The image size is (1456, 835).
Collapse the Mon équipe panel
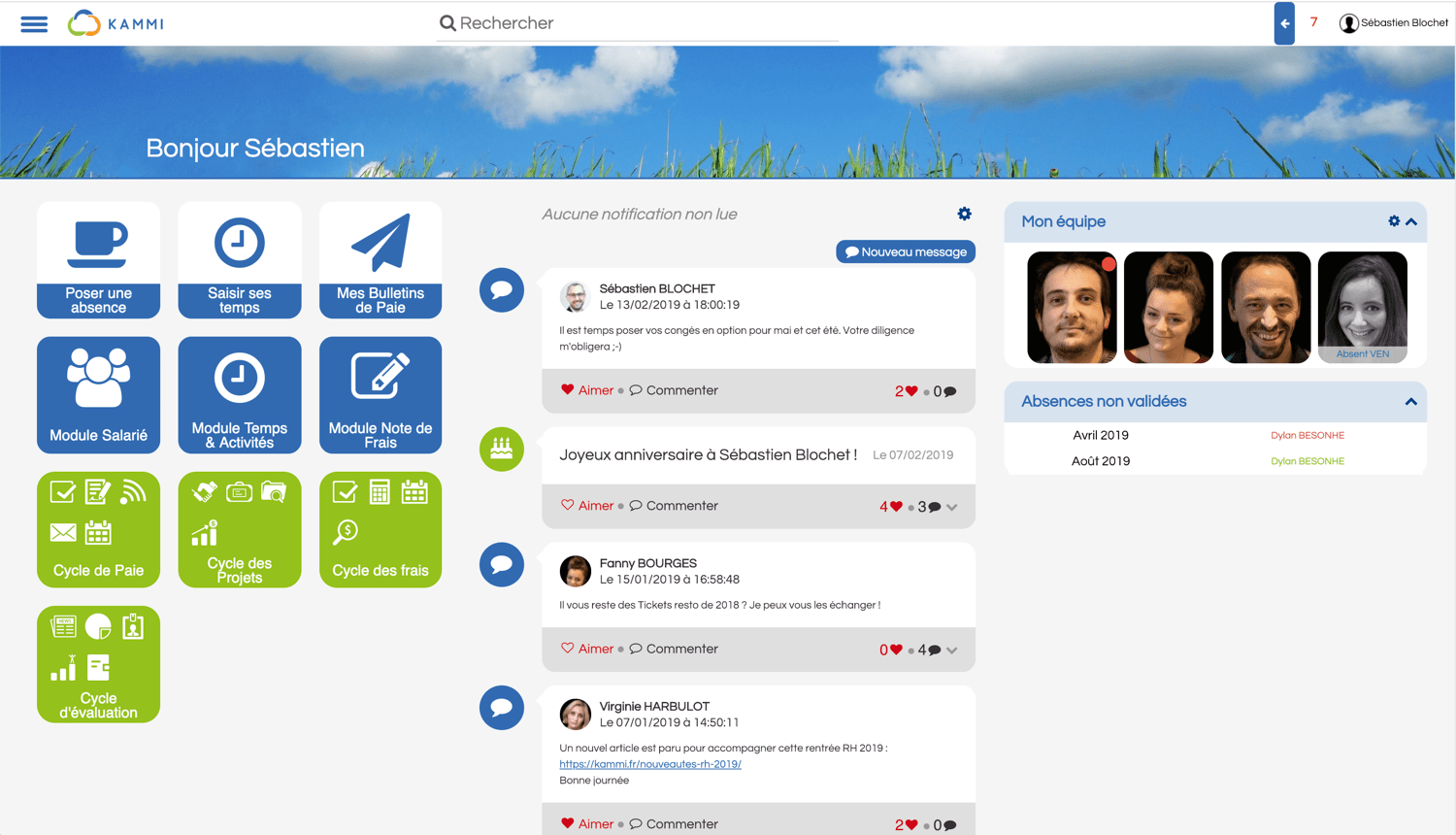1411,221
